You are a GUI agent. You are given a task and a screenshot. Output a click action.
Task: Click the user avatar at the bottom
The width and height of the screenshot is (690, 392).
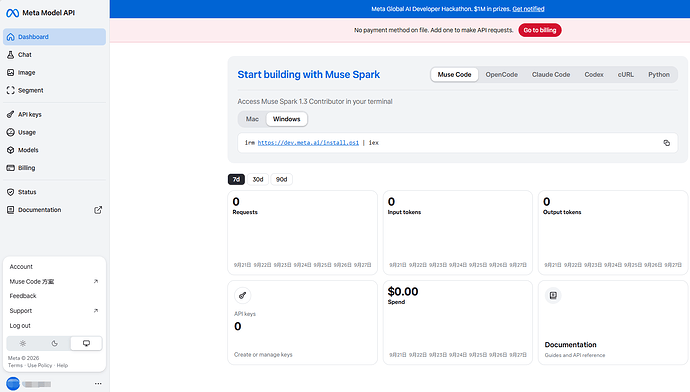(13, 384)
